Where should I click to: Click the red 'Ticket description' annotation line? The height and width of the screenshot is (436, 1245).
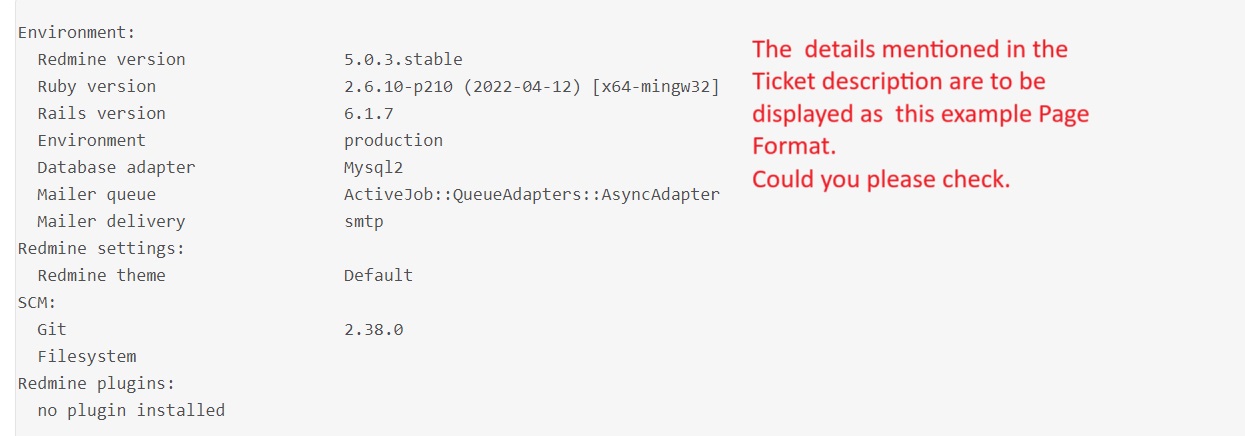tap(899, 82)
